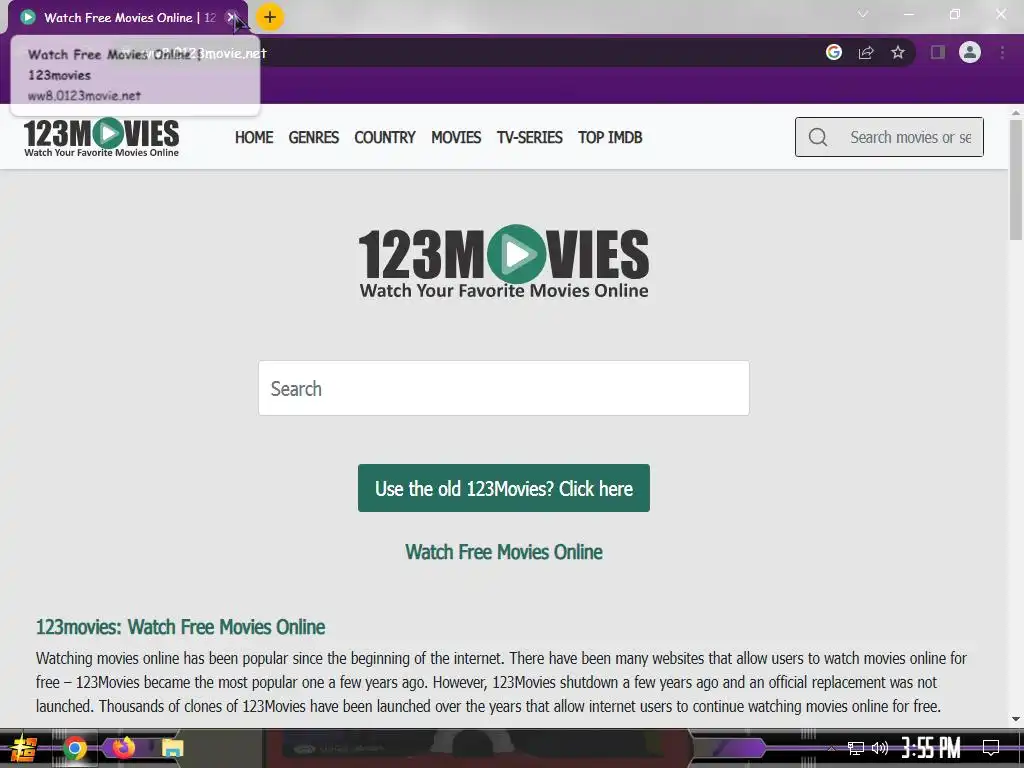Open a new browser tab with plus button

270,17
